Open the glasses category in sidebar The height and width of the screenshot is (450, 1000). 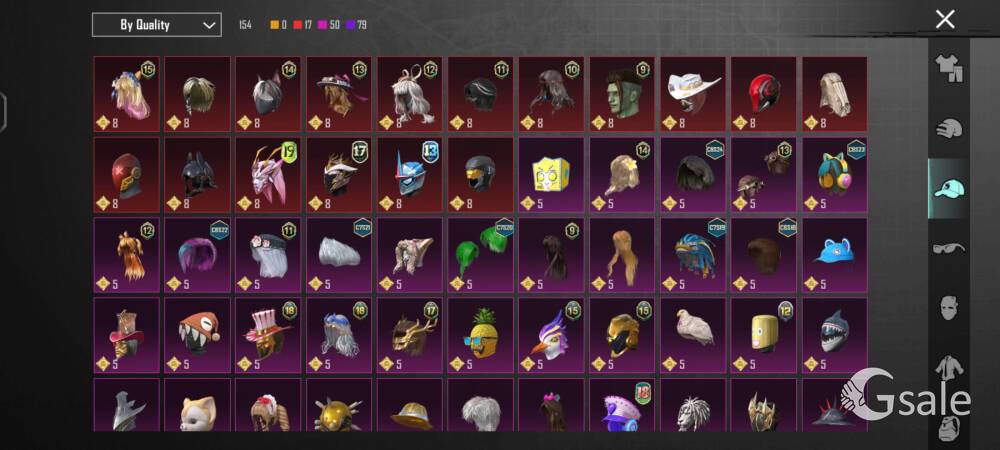click(949, 247)
